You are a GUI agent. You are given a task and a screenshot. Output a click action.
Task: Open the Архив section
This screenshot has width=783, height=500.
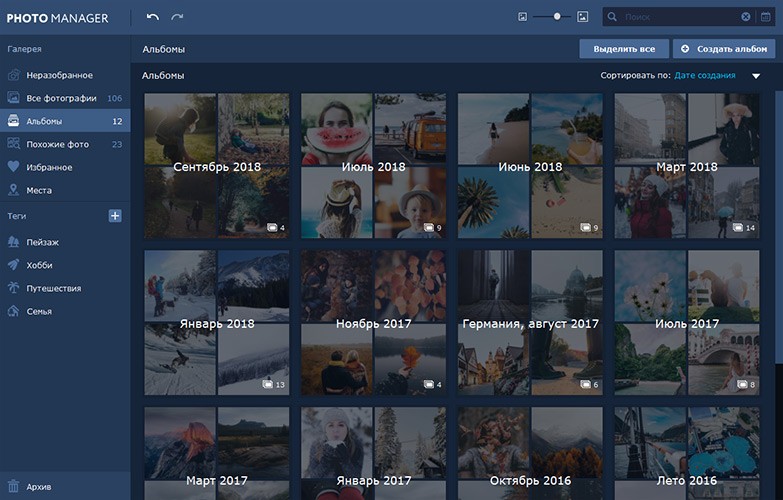tap(65, 486)
